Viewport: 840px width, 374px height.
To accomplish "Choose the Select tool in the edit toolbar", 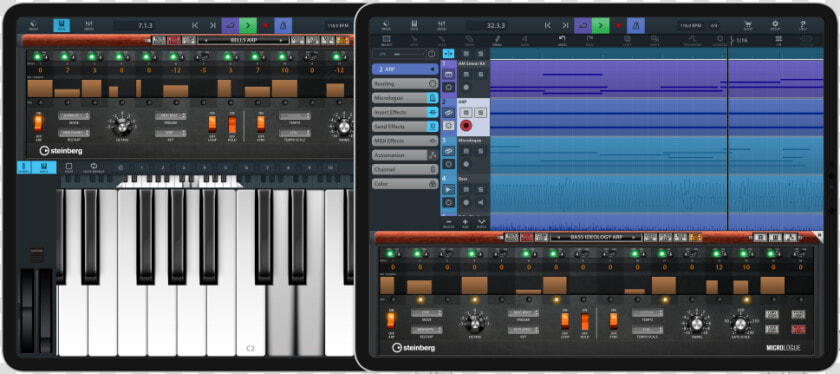I will [387, 40].
